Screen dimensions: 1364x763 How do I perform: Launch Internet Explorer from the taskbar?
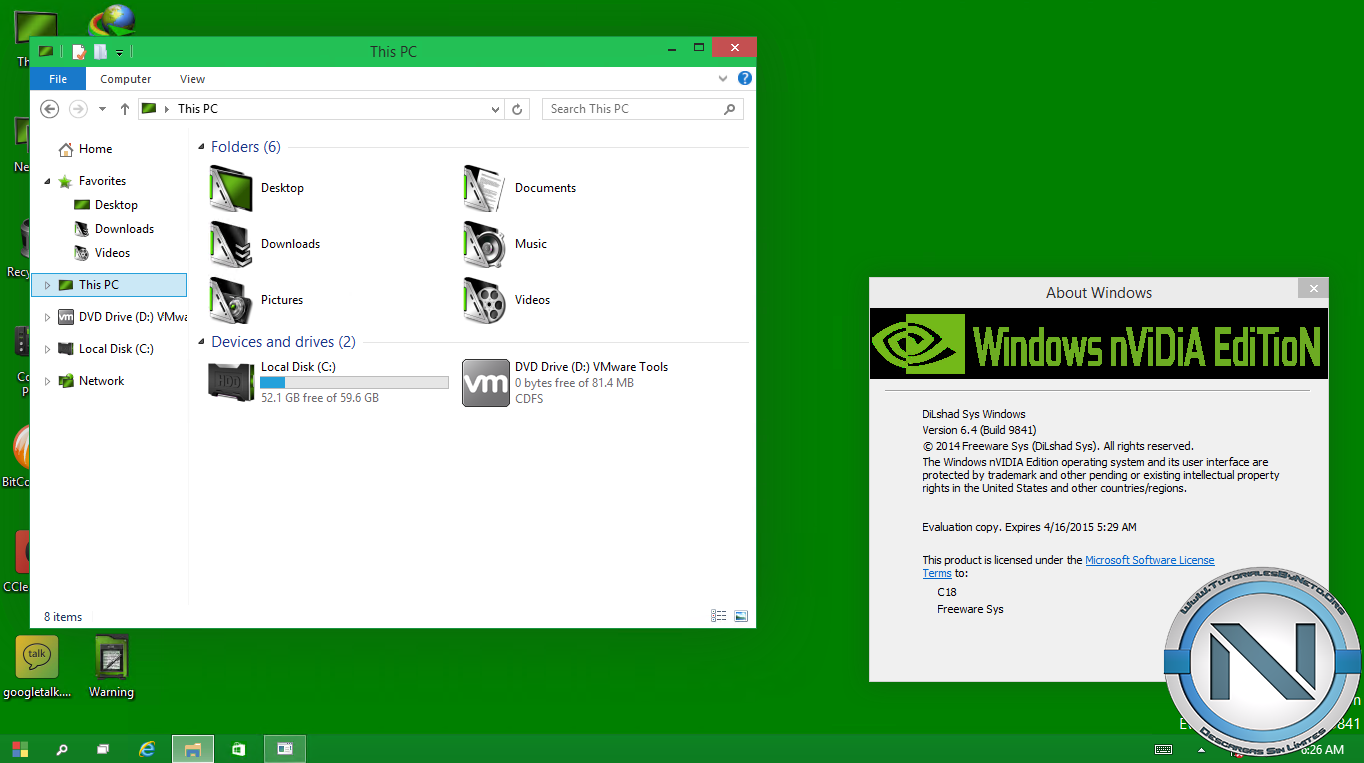pos(147,748)
